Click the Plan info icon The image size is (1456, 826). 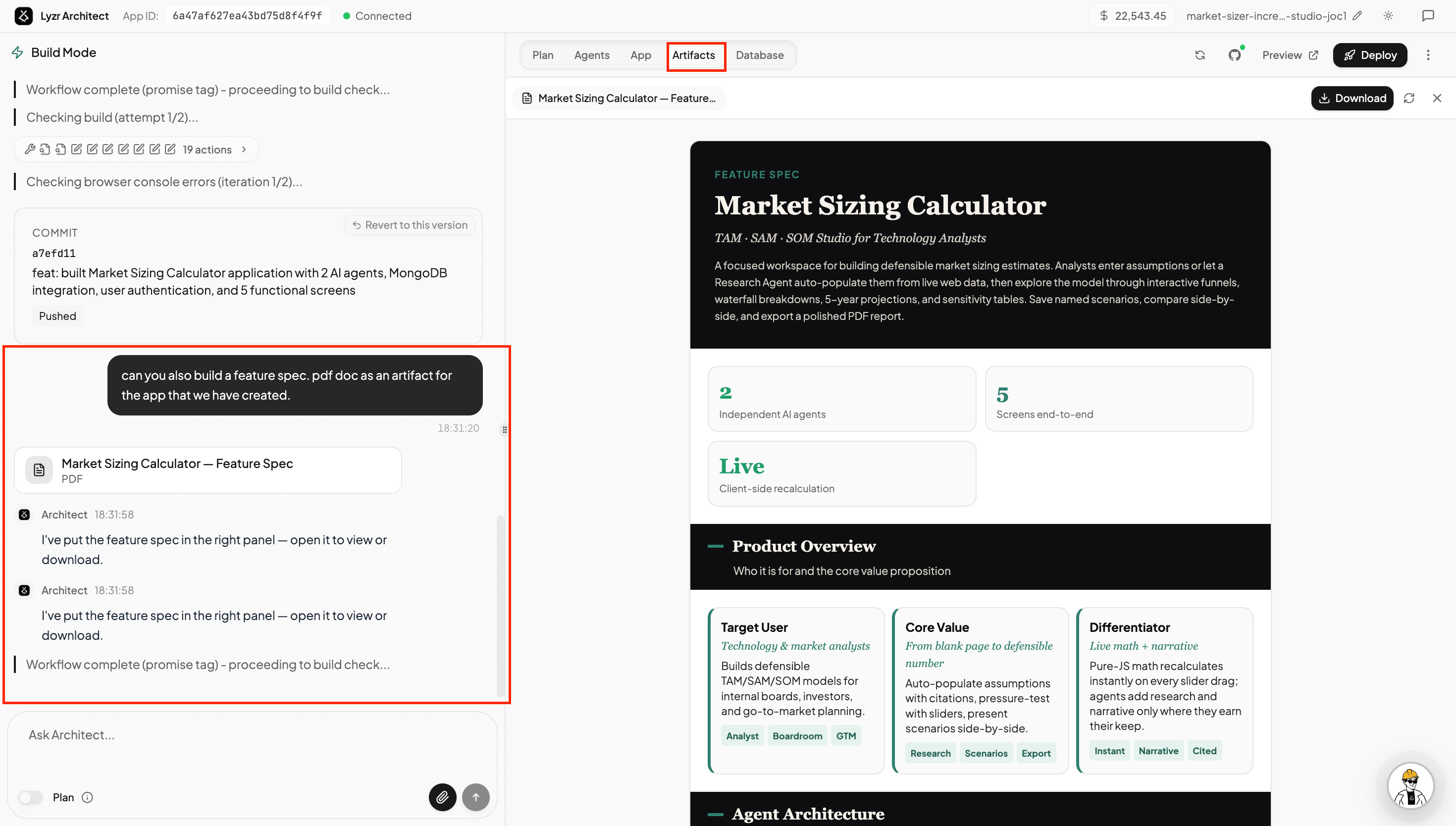tap(87, 798)
